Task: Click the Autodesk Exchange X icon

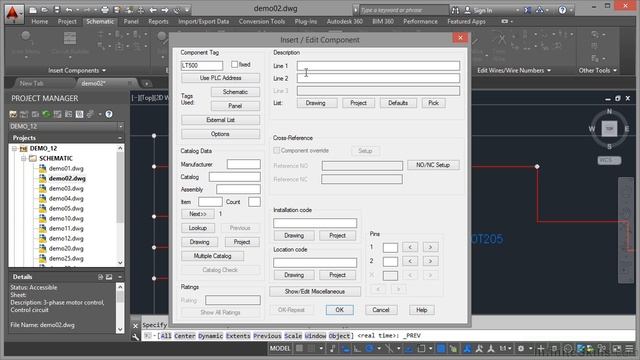Action: pyautogui.click(x=527, y=10)
